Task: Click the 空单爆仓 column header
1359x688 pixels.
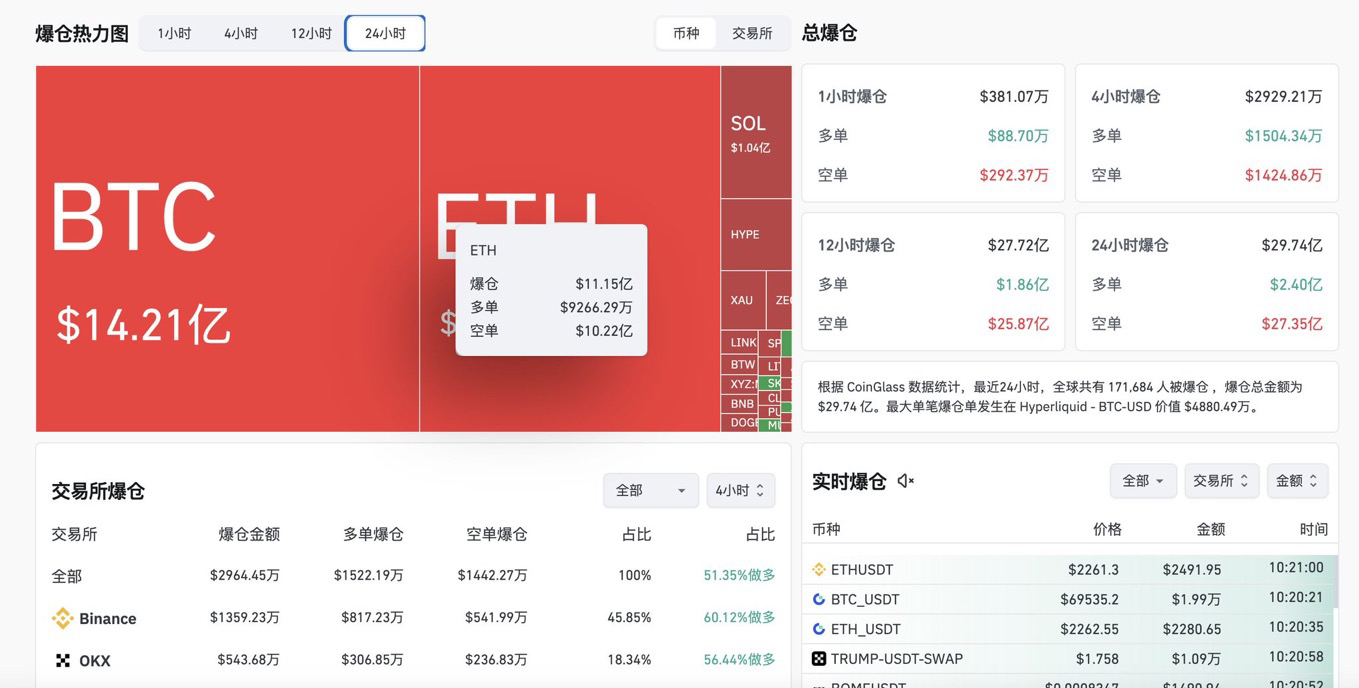Action: point(497,534)
